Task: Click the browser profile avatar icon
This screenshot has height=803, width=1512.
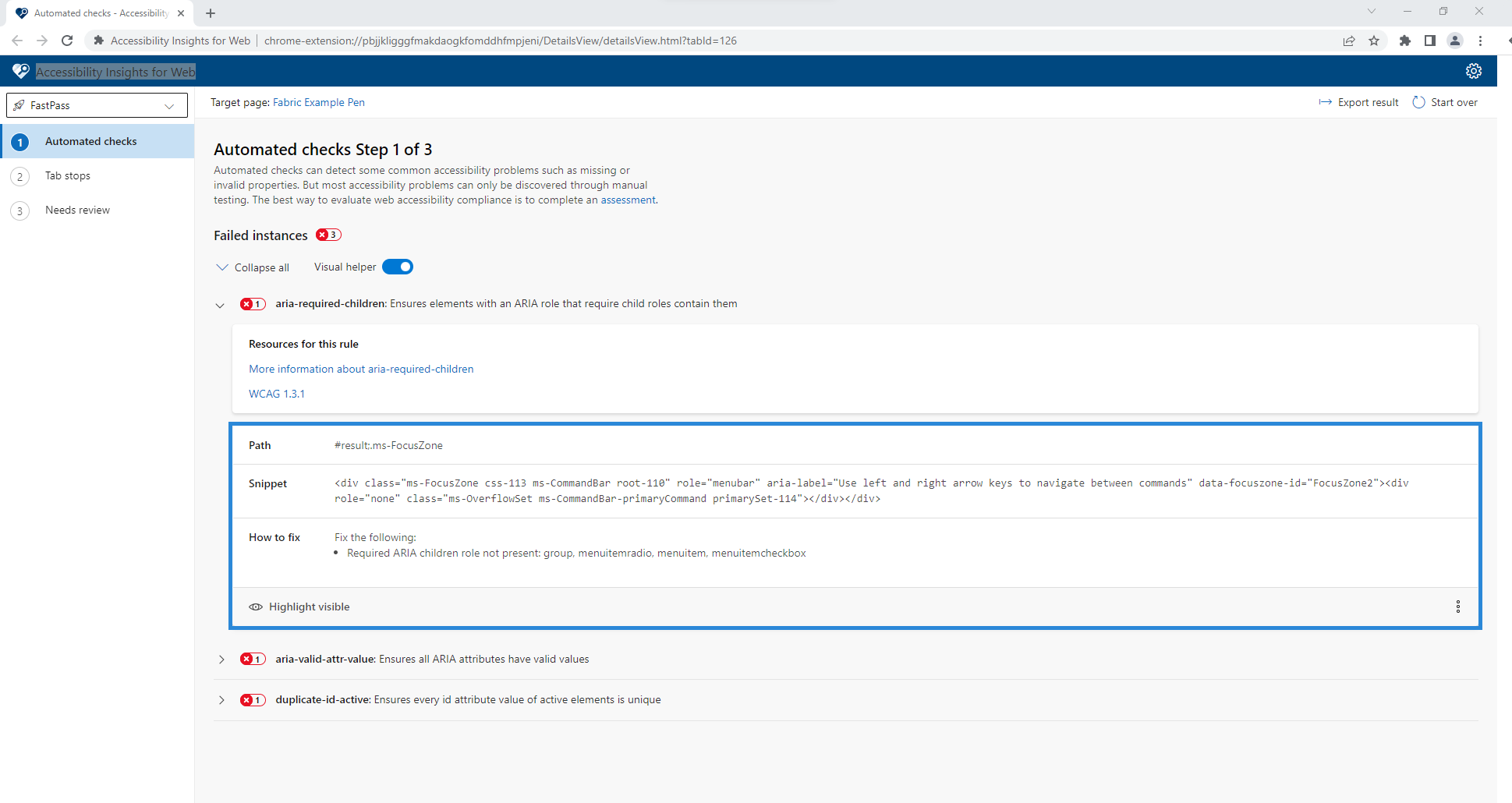Action: pyautogui.click(x=1455, y=41)
